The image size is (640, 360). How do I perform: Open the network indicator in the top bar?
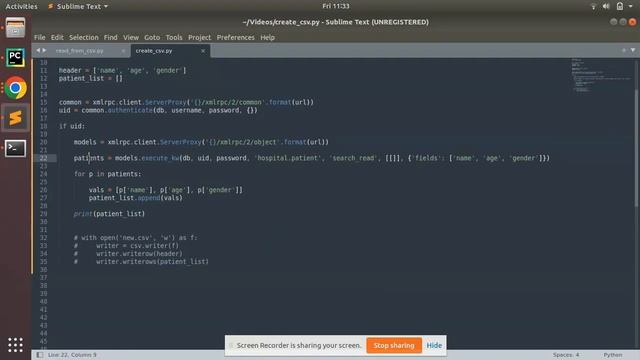593,6
